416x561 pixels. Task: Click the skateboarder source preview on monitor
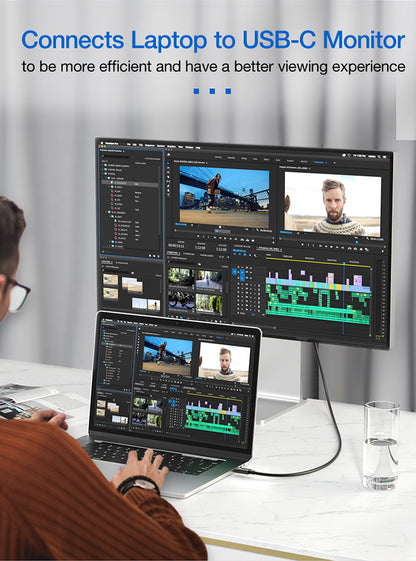(x=224, y=196)
